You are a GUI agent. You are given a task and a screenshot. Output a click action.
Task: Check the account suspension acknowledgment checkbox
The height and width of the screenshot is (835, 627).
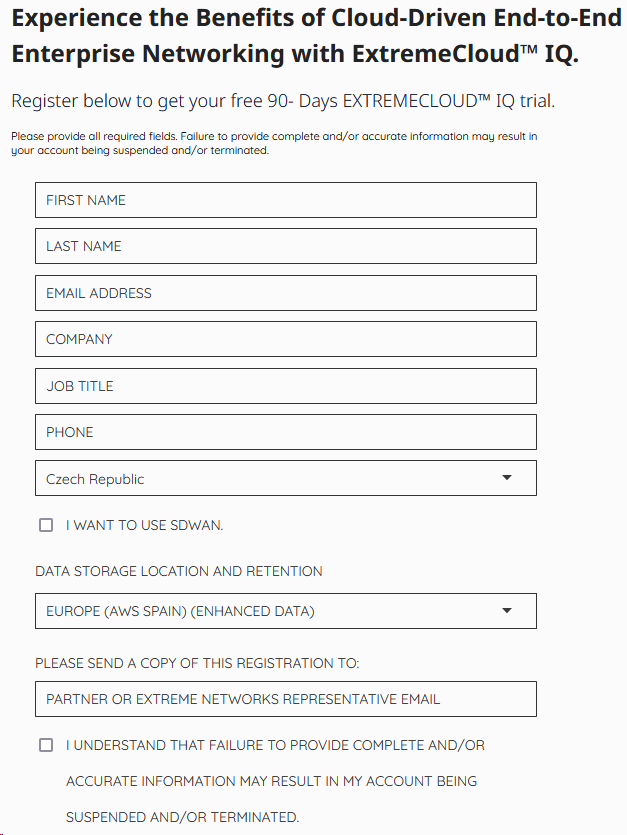(x=45, y=744)
